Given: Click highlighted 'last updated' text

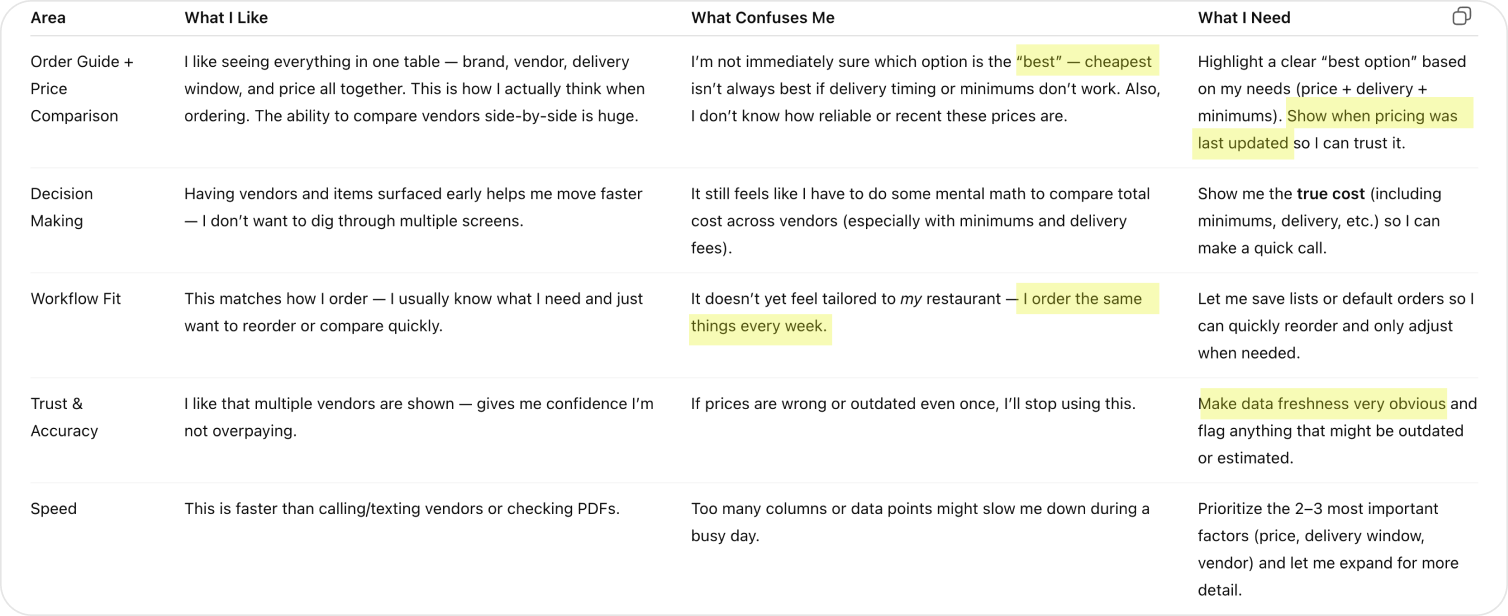Looking at the screenshot, I should tap(1242, 143).
